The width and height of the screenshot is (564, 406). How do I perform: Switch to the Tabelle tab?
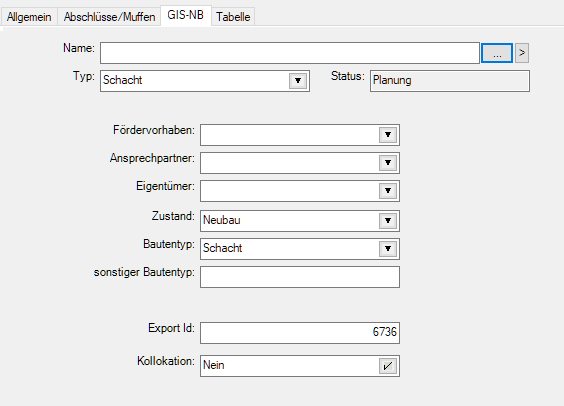click(x=233, y=17)
